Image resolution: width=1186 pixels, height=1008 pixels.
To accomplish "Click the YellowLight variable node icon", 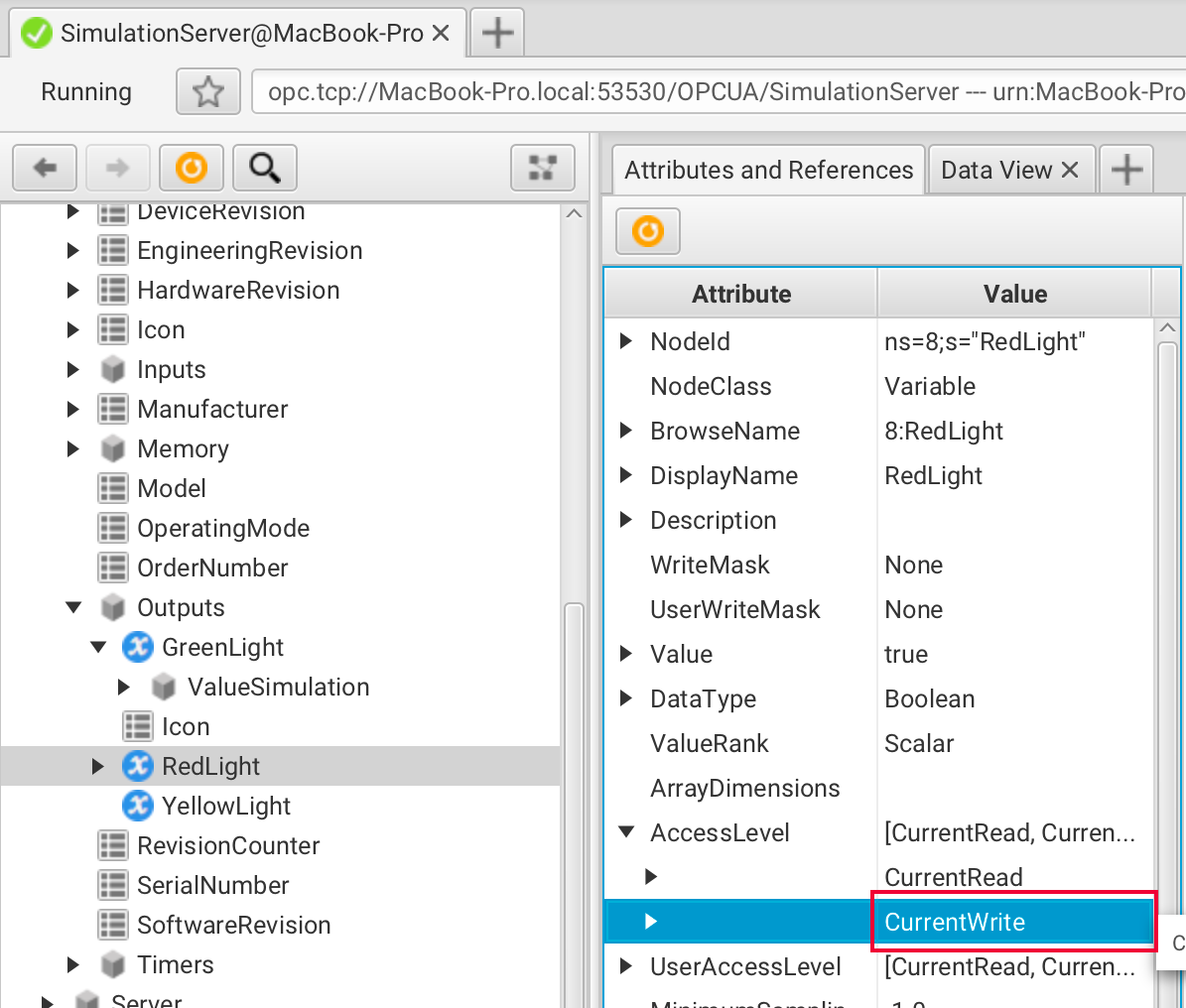I will pyautogui.click(x=137, y=807).
